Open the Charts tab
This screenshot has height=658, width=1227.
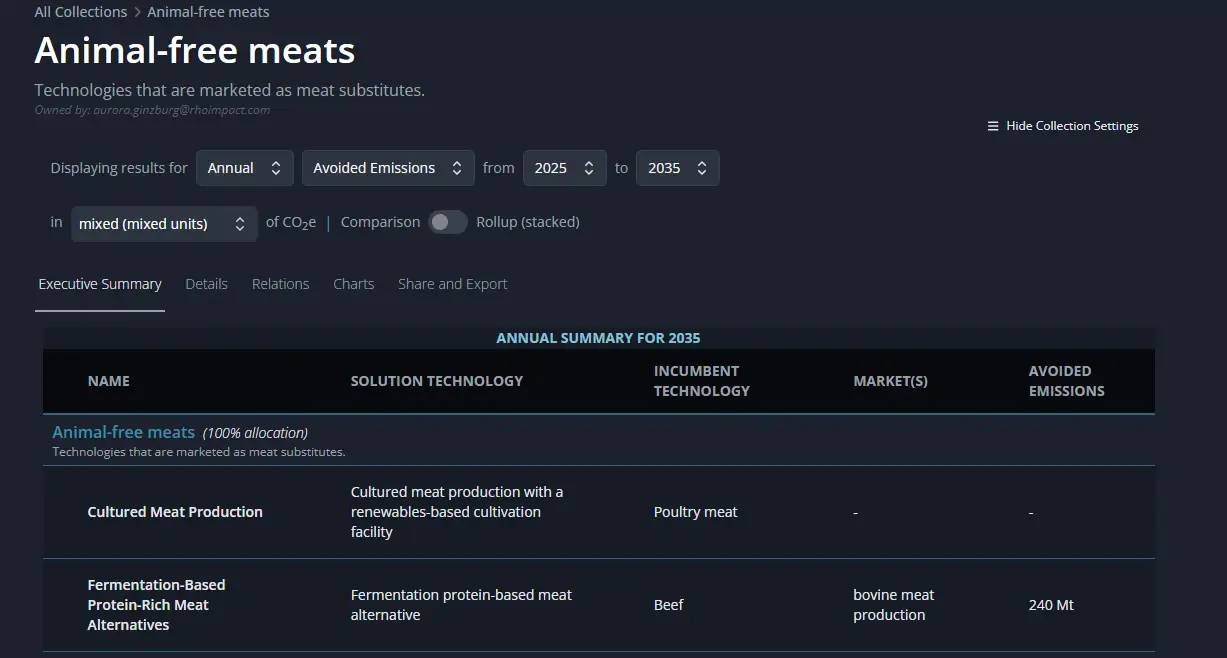coord(353,284)
